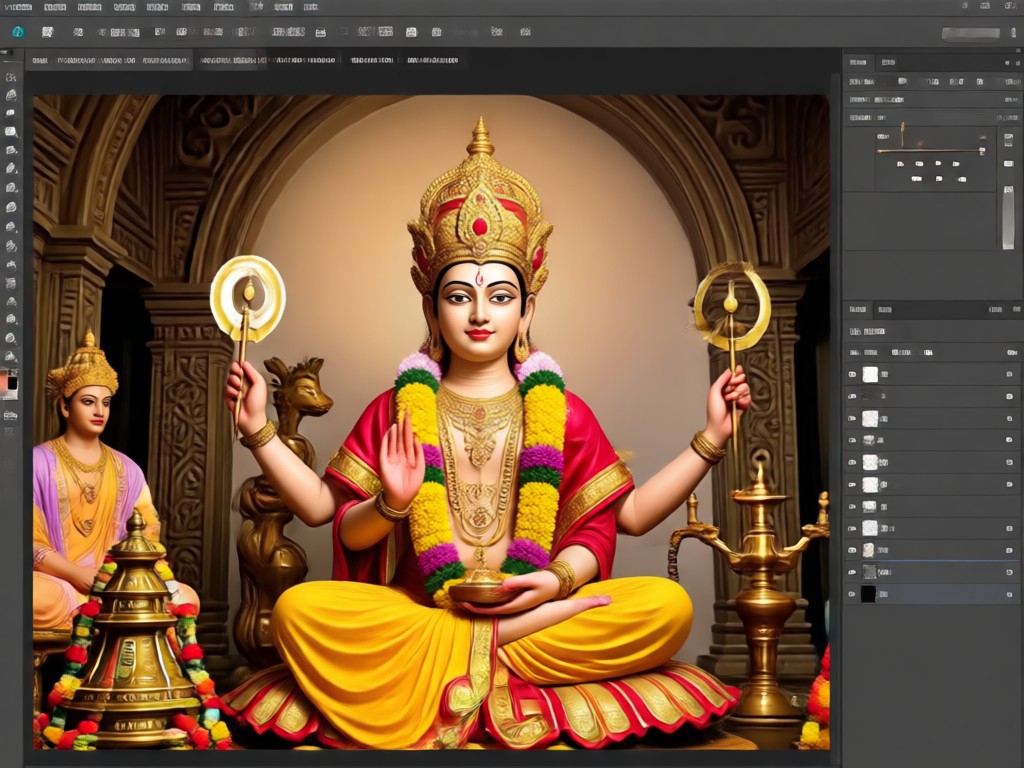Screen dimensions: 1024x768
Task: Select the first tab of the upper right panel
Action: pos(858,62)
